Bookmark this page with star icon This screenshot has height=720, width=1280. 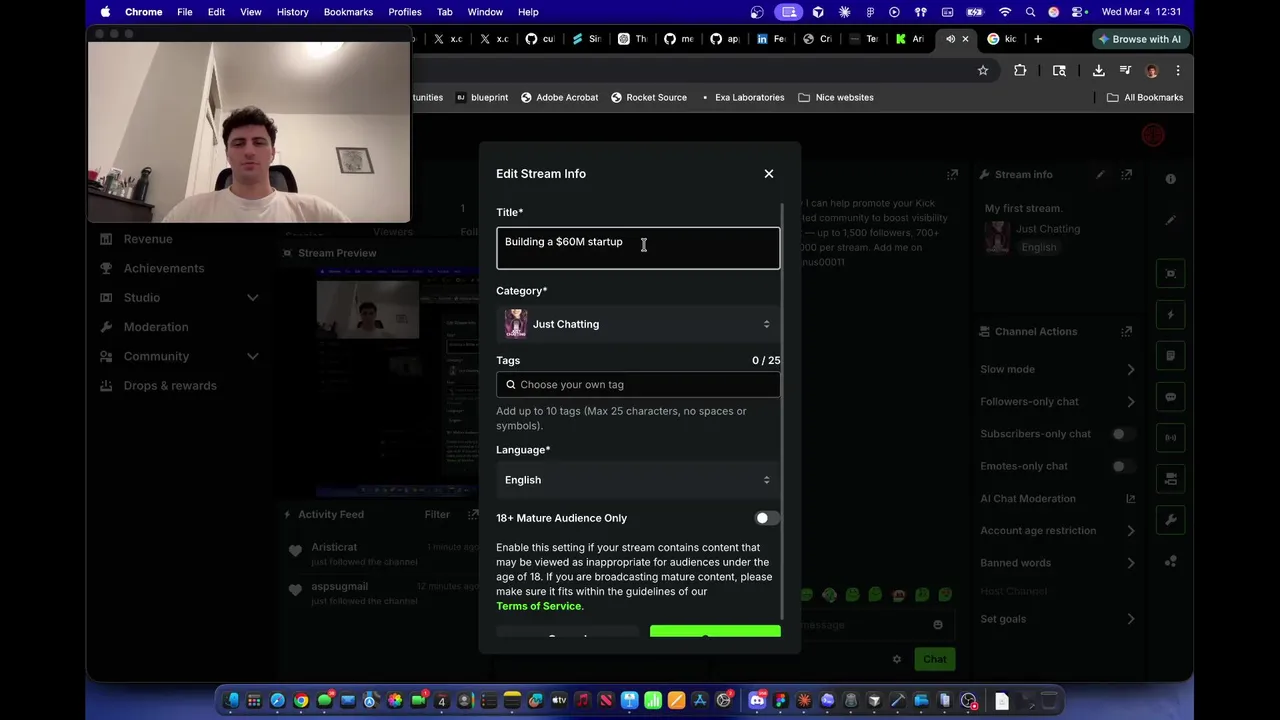point(983,70)
